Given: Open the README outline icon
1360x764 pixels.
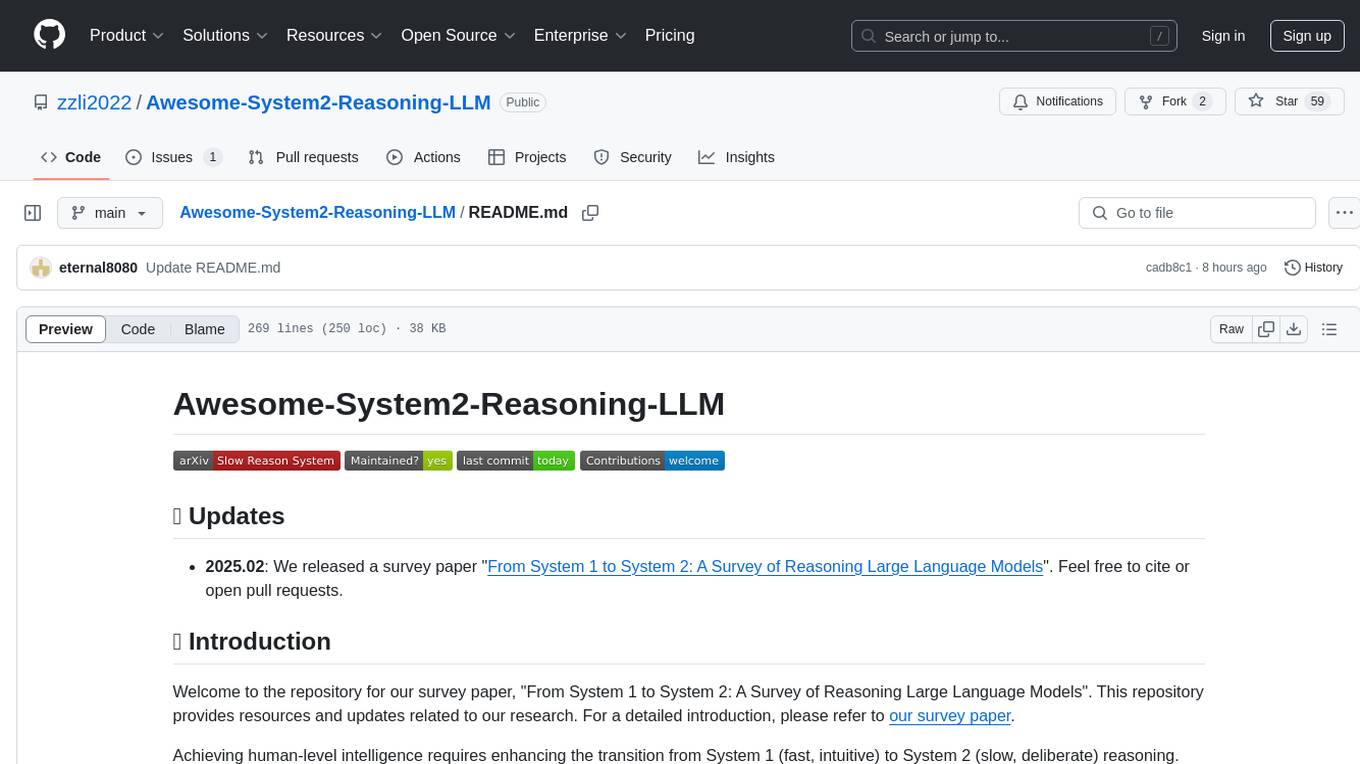Looking at the screenshot, I should (x=1329, y=329).
